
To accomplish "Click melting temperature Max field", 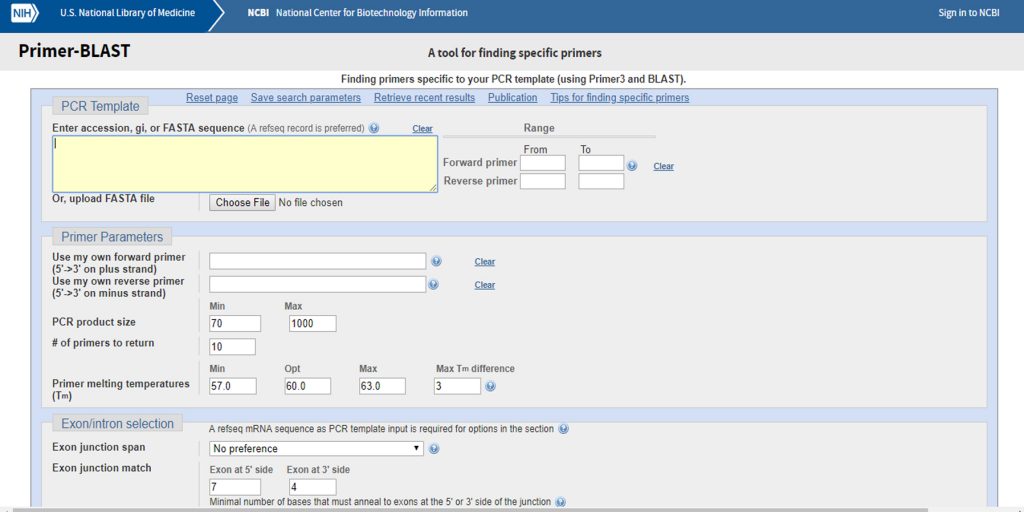I will (x=383, y=386).
